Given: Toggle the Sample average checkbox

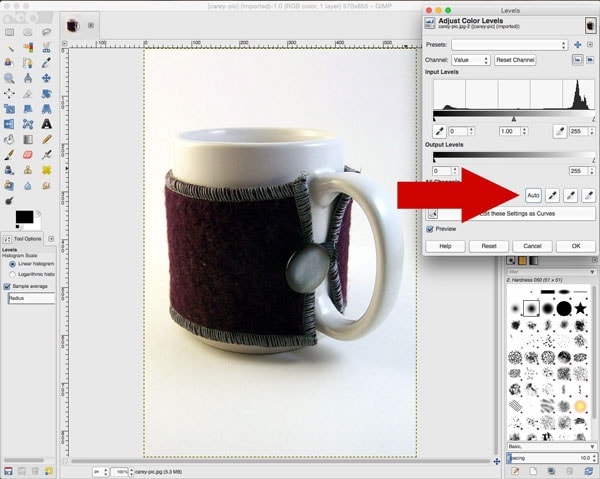Looking at the screenshot, I should click(7, 286).
